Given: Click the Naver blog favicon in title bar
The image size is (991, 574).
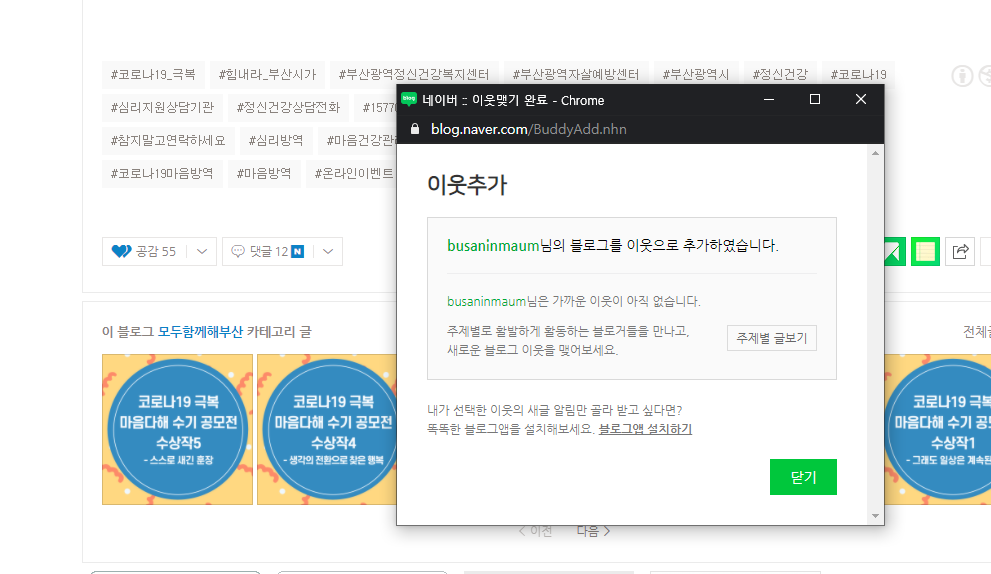Looking at the screenshot, I should [409, 100].
